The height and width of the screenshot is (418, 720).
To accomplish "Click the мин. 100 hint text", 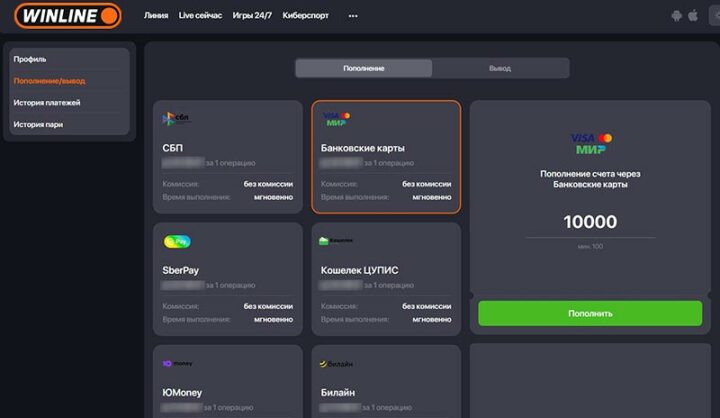I will (591, 247).
